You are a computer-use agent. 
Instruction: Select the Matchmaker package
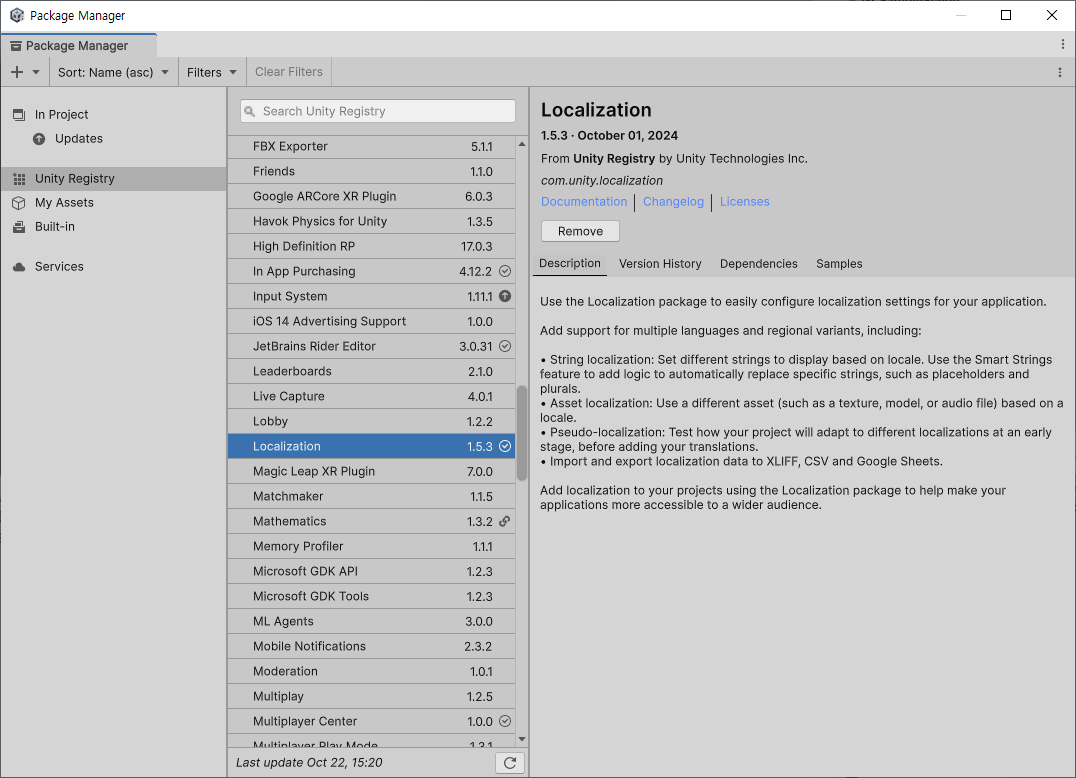371,497
